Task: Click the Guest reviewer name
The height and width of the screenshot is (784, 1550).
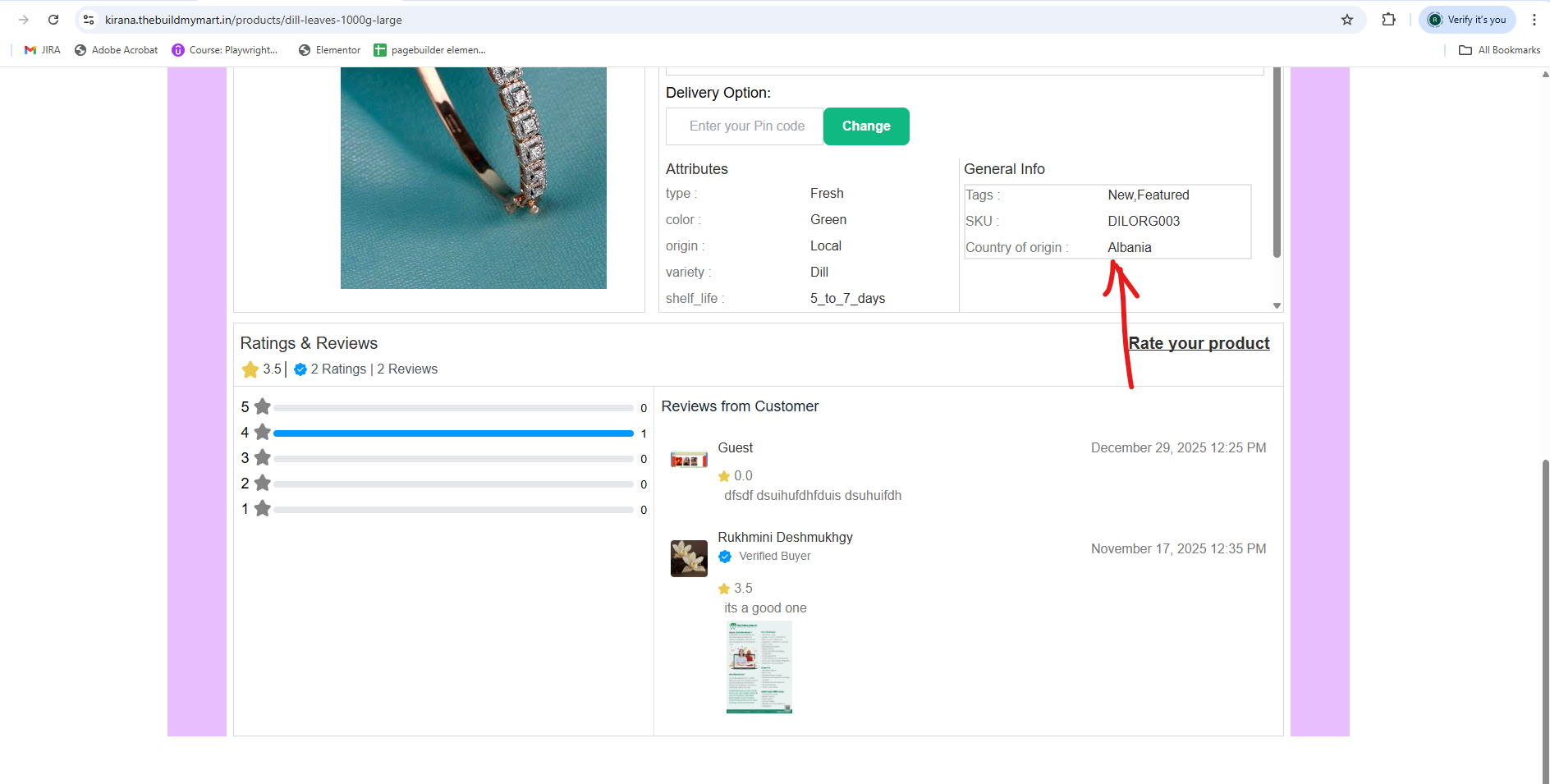Action: tap(736, 448)
